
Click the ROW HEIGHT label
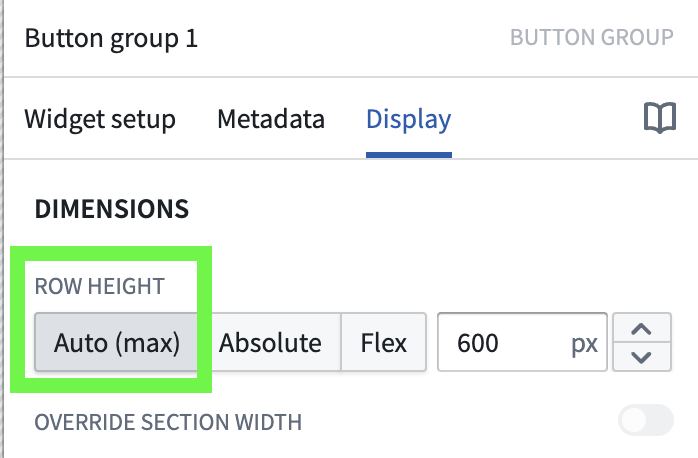coord(99,286)
